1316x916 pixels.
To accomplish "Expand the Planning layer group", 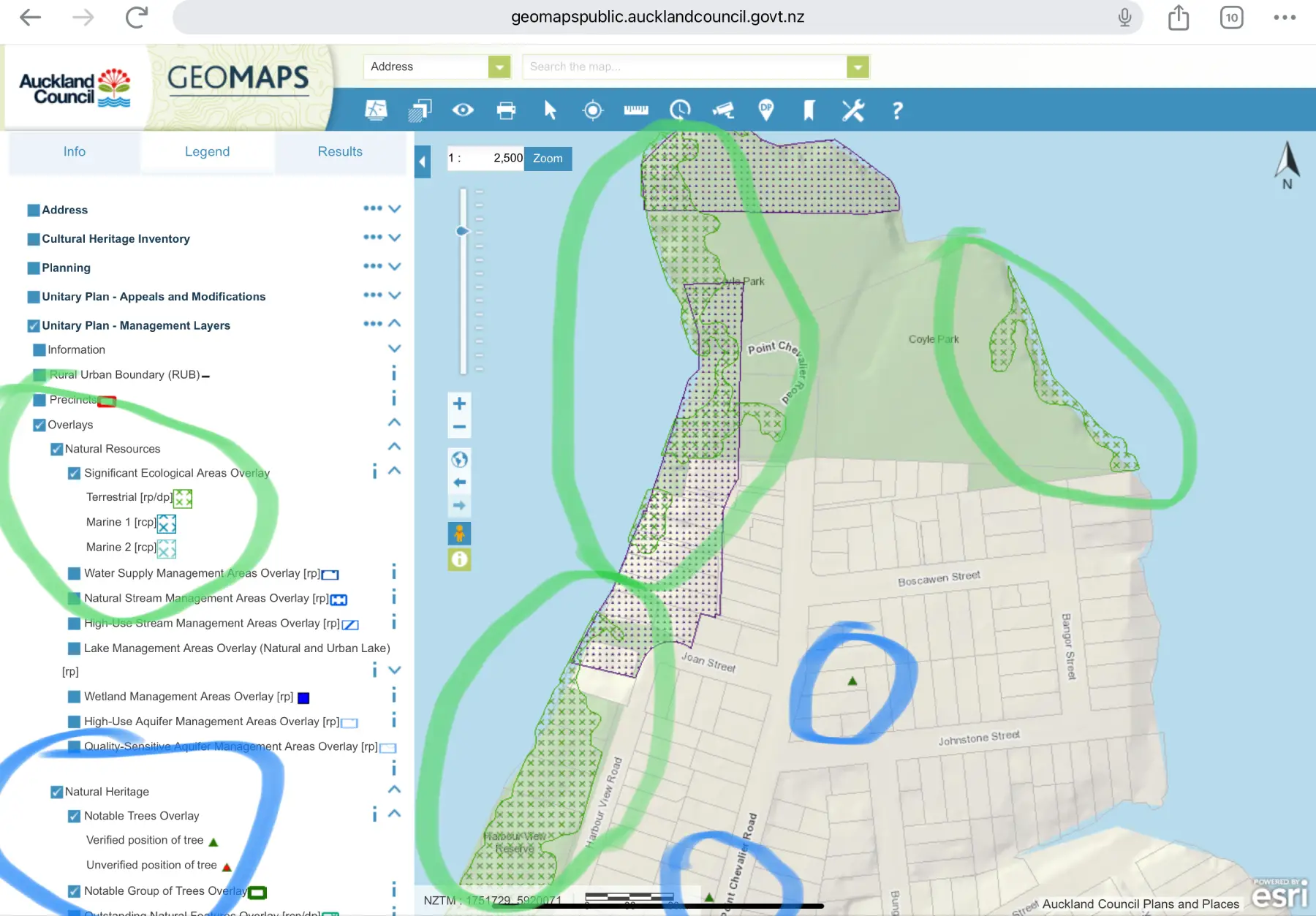I will 395,268.
